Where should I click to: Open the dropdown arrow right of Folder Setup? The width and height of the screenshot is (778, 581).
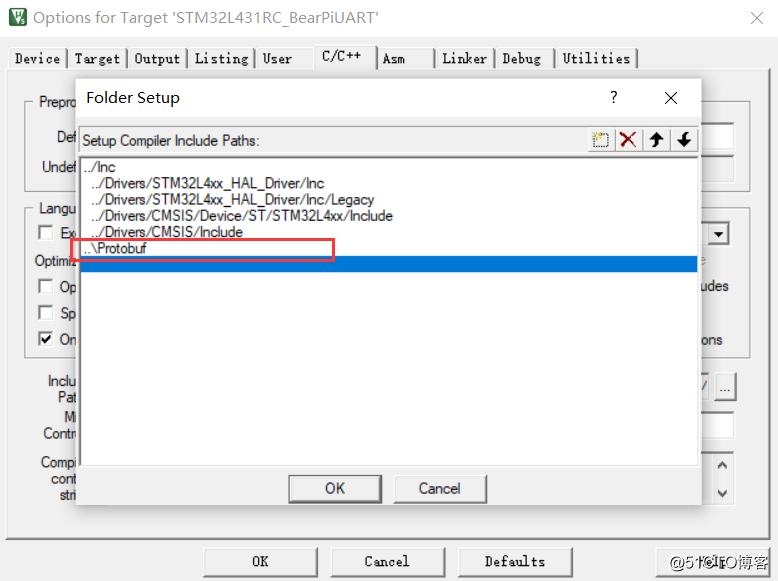(x=718, y=234)
